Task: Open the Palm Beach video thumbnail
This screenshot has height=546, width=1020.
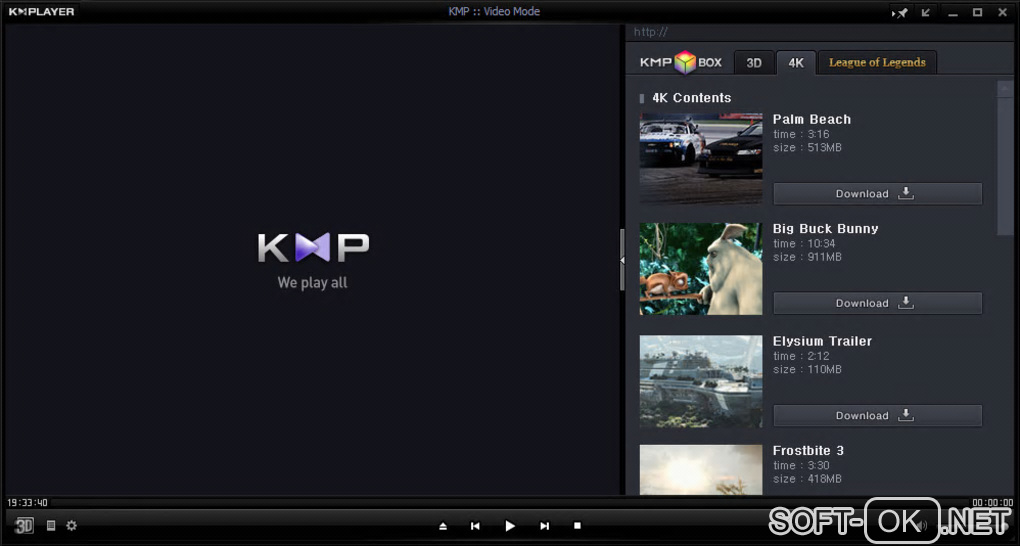Action: point(701,158)
